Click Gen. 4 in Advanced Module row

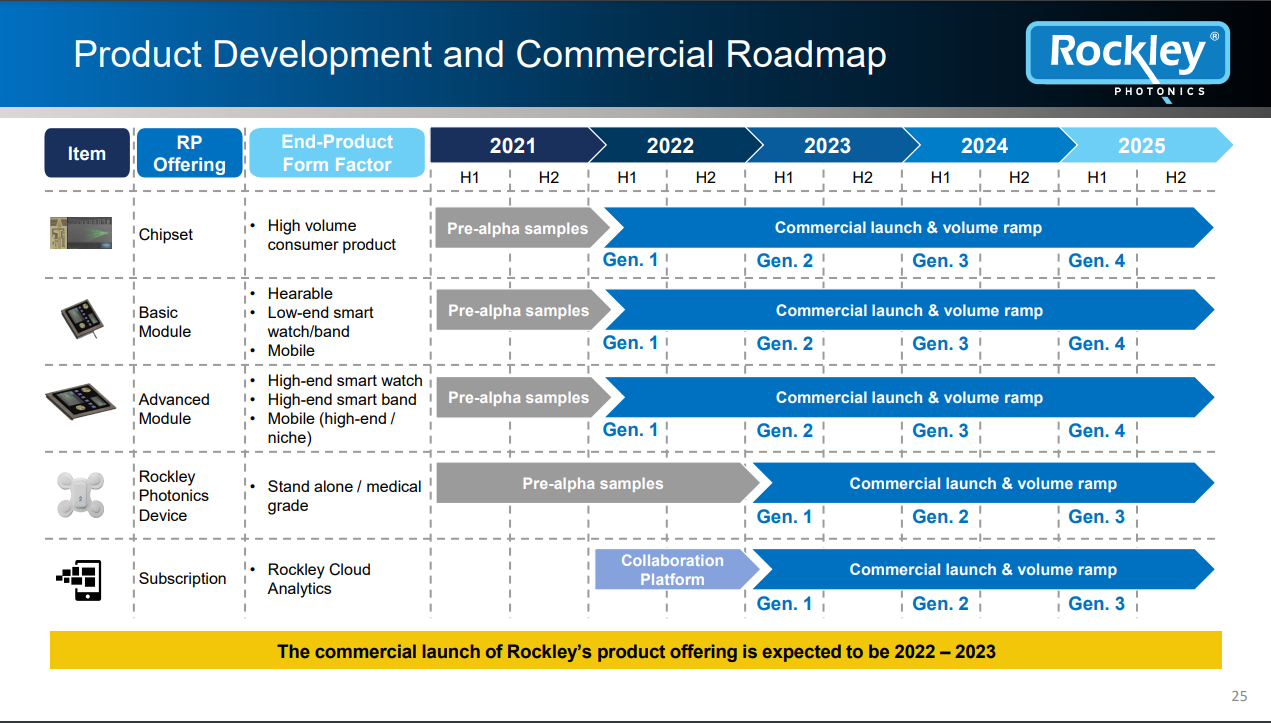point(1097,430)
